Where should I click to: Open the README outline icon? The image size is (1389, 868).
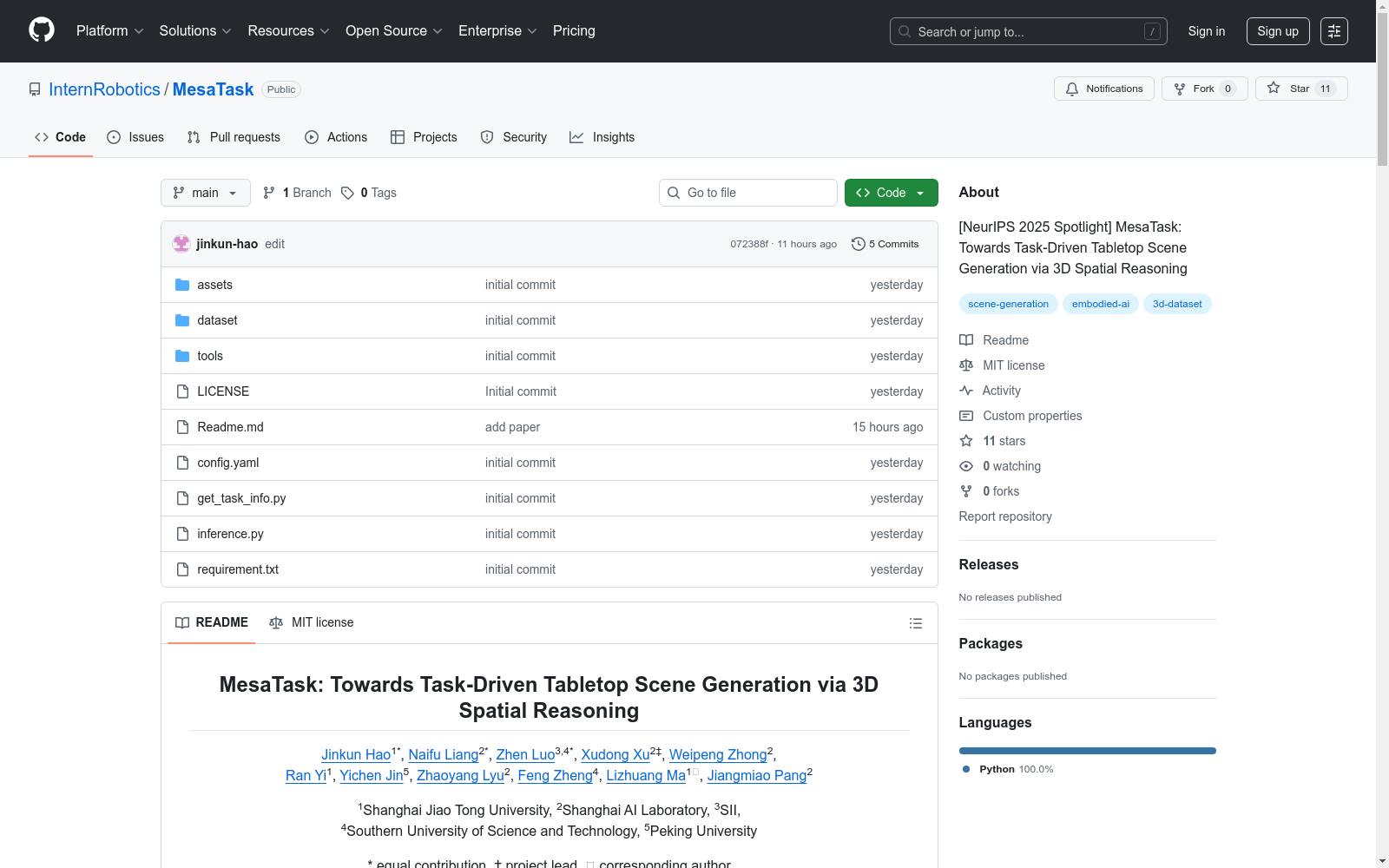point(916,623)
